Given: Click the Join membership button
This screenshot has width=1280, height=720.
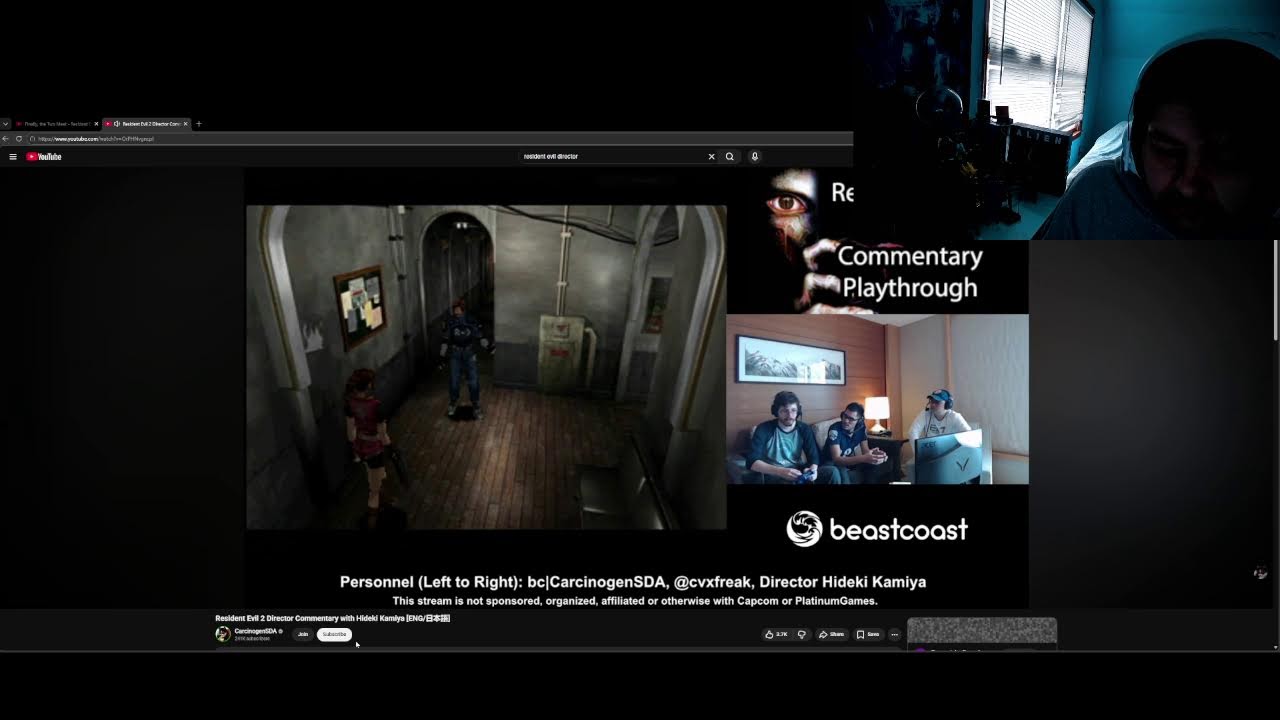Looking at the screenshot, I should coord(303,634).
